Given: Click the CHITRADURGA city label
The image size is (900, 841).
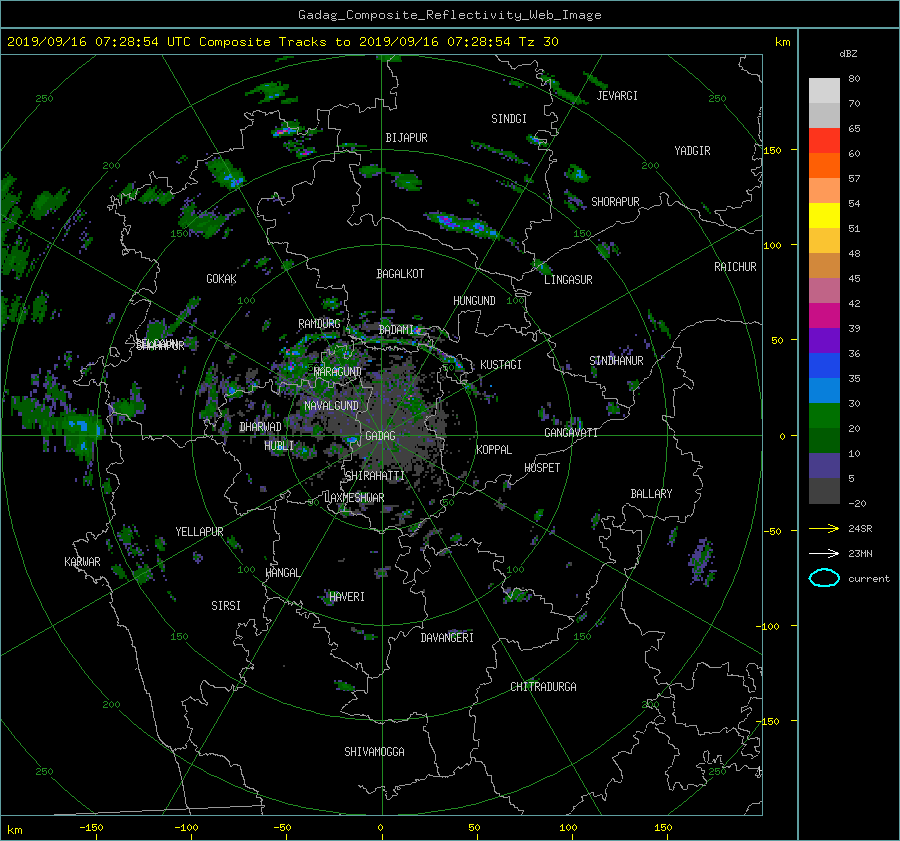Looking at the screenshot, I should coord(543,687).
